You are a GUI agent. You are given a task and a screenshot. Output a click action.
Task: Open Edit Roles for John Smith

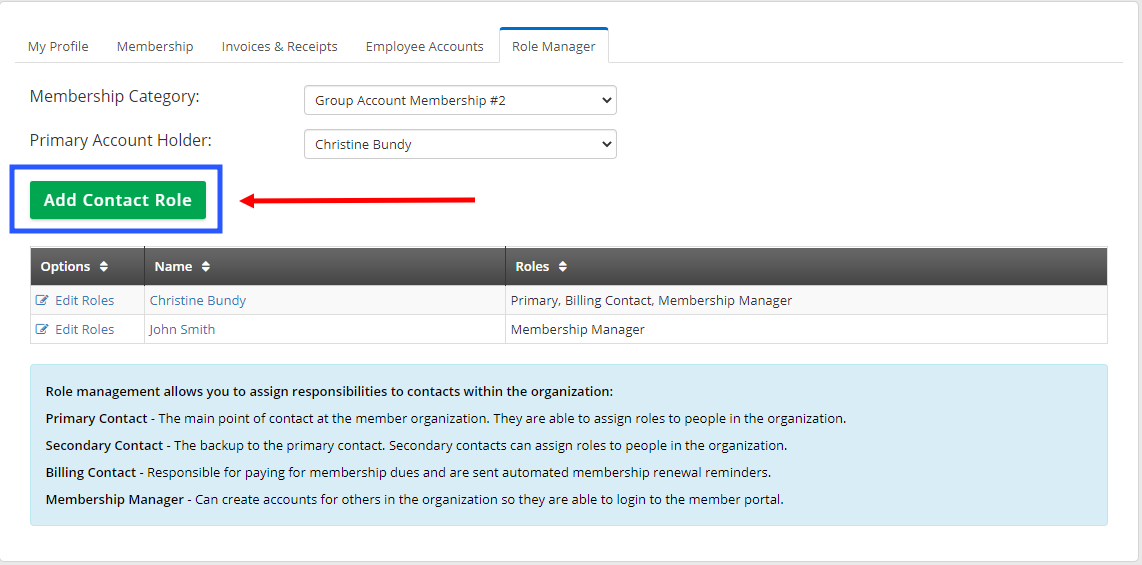pos(84,329)
